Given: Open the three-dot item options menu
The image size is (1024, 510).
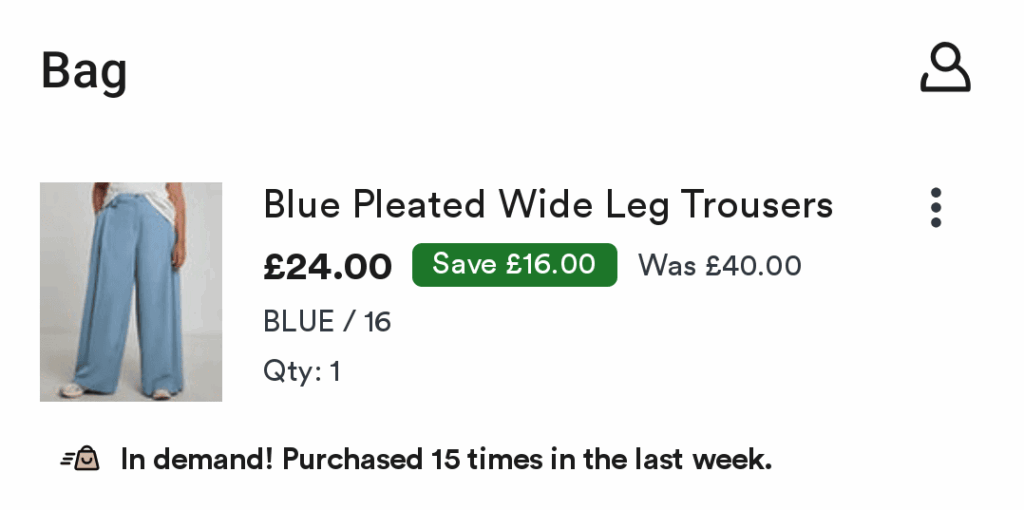Looking at the screenshot, I should 936,208.
